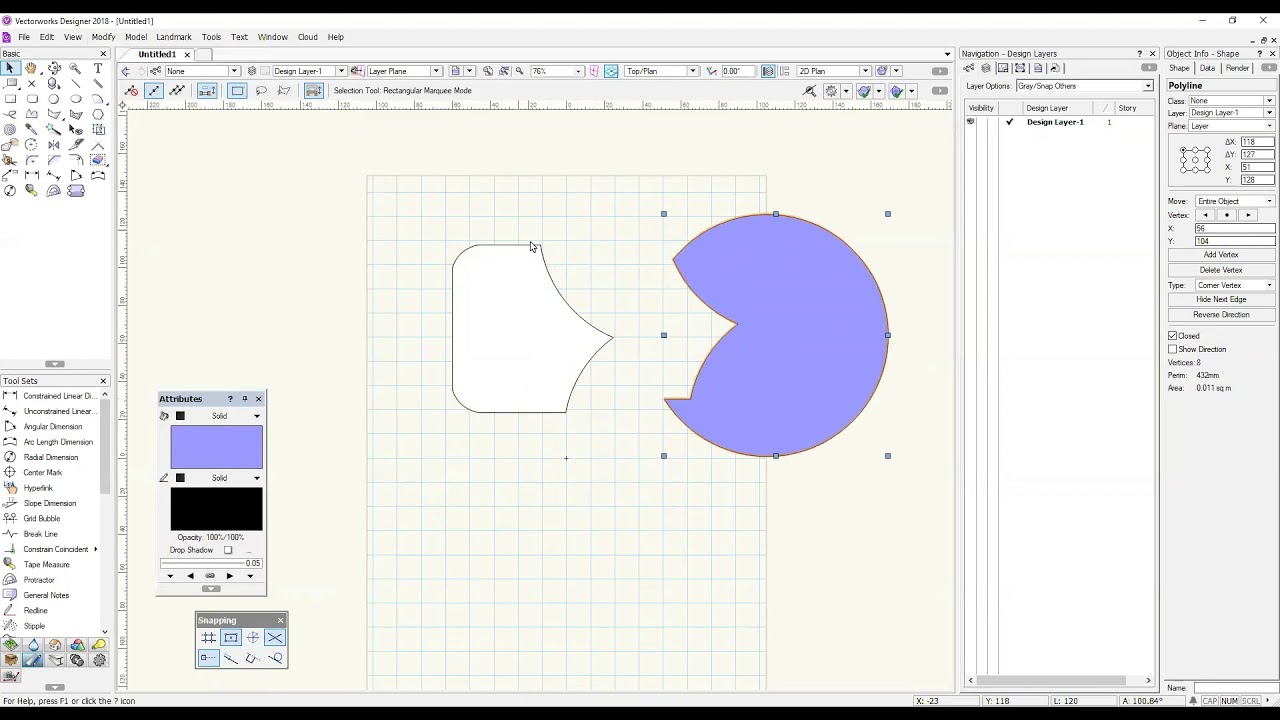Enable Polygonal Marquee mode

pos(284,91)
